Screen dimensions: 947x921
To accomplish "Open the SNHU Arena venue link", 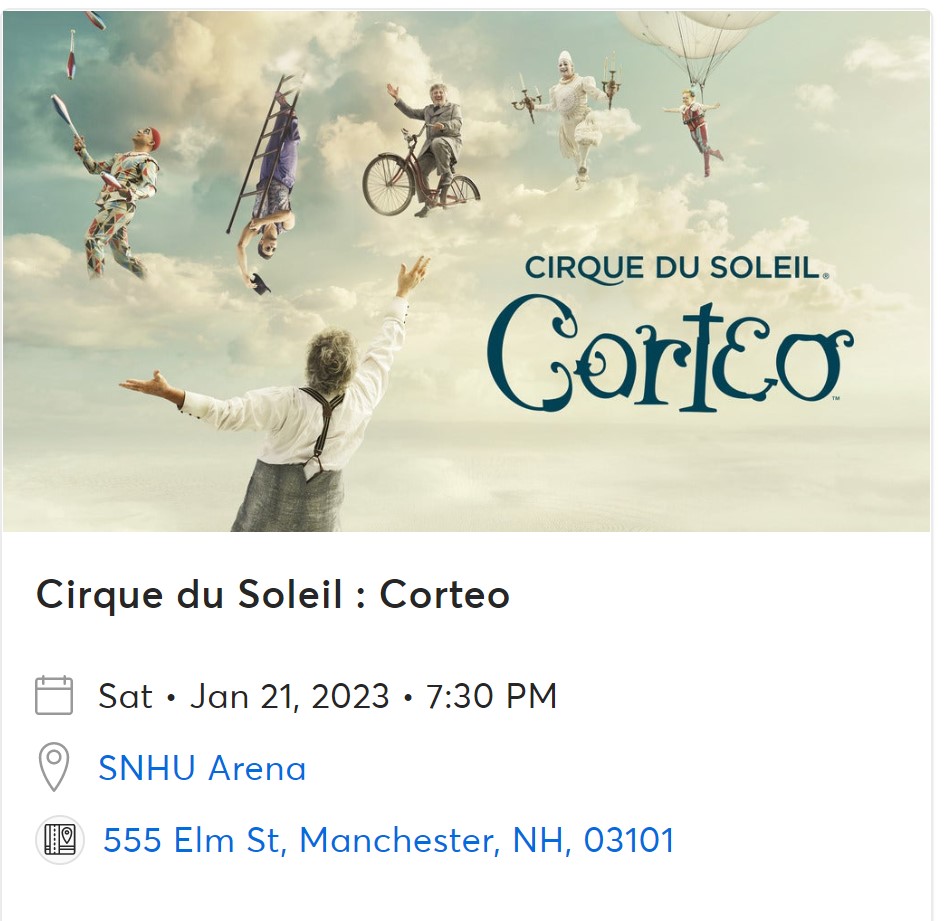I will click(x=202, y=768).
